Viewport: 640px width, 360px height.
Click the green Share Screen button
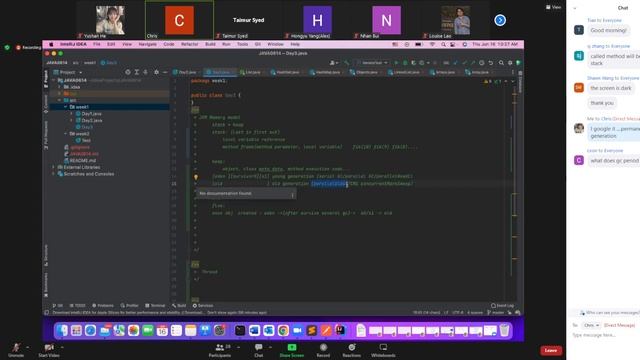[291, 350]
